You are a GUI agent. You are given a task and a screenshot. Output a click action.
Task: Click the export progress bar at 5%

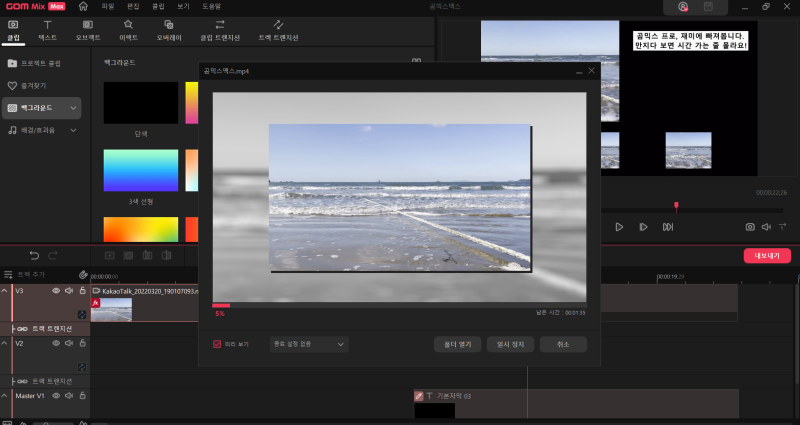pos(399,306)
